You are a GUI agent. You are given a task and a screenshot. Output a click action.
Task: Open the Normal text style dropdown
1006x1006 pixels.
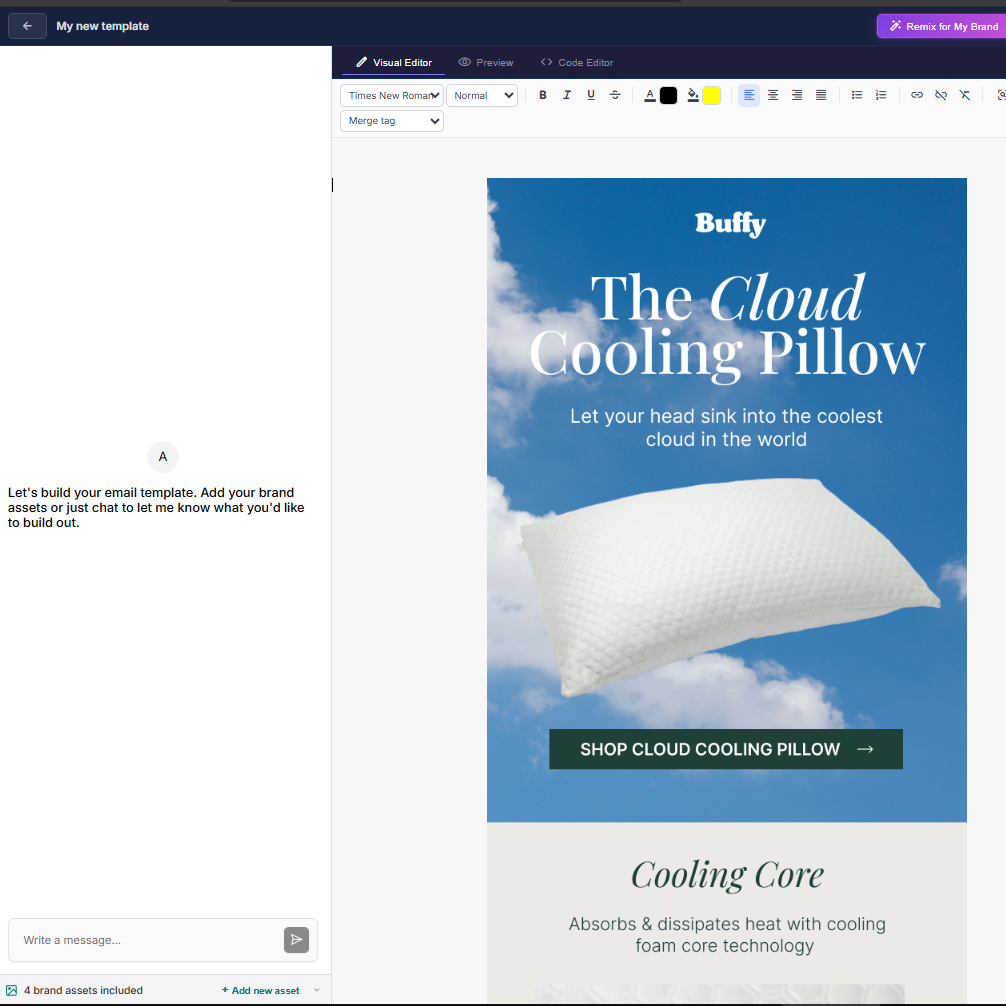click(482, 96)
